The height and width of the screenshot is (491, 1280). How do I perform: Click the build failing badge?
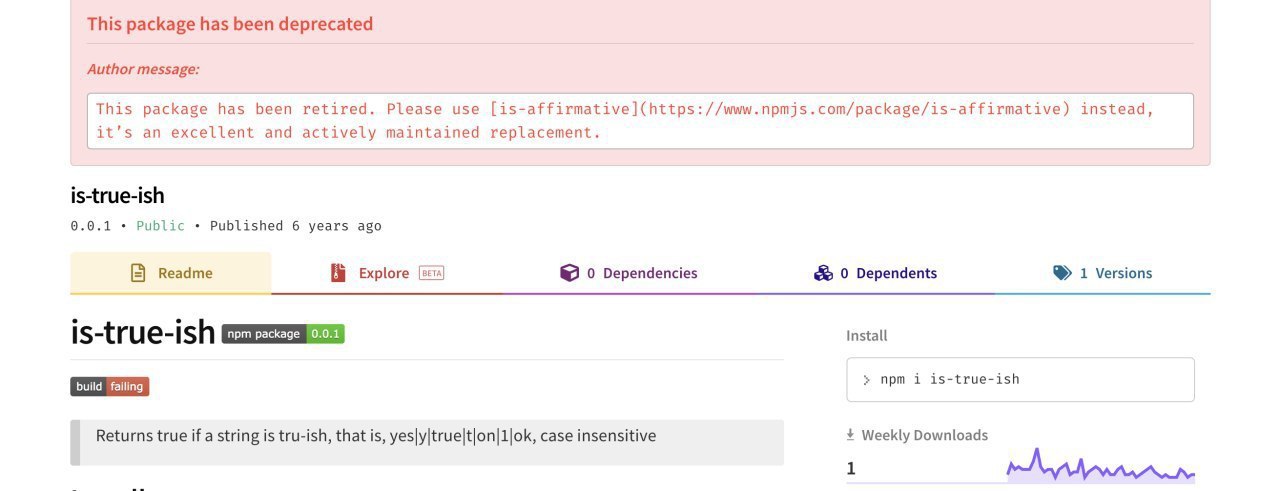(110, 386)
